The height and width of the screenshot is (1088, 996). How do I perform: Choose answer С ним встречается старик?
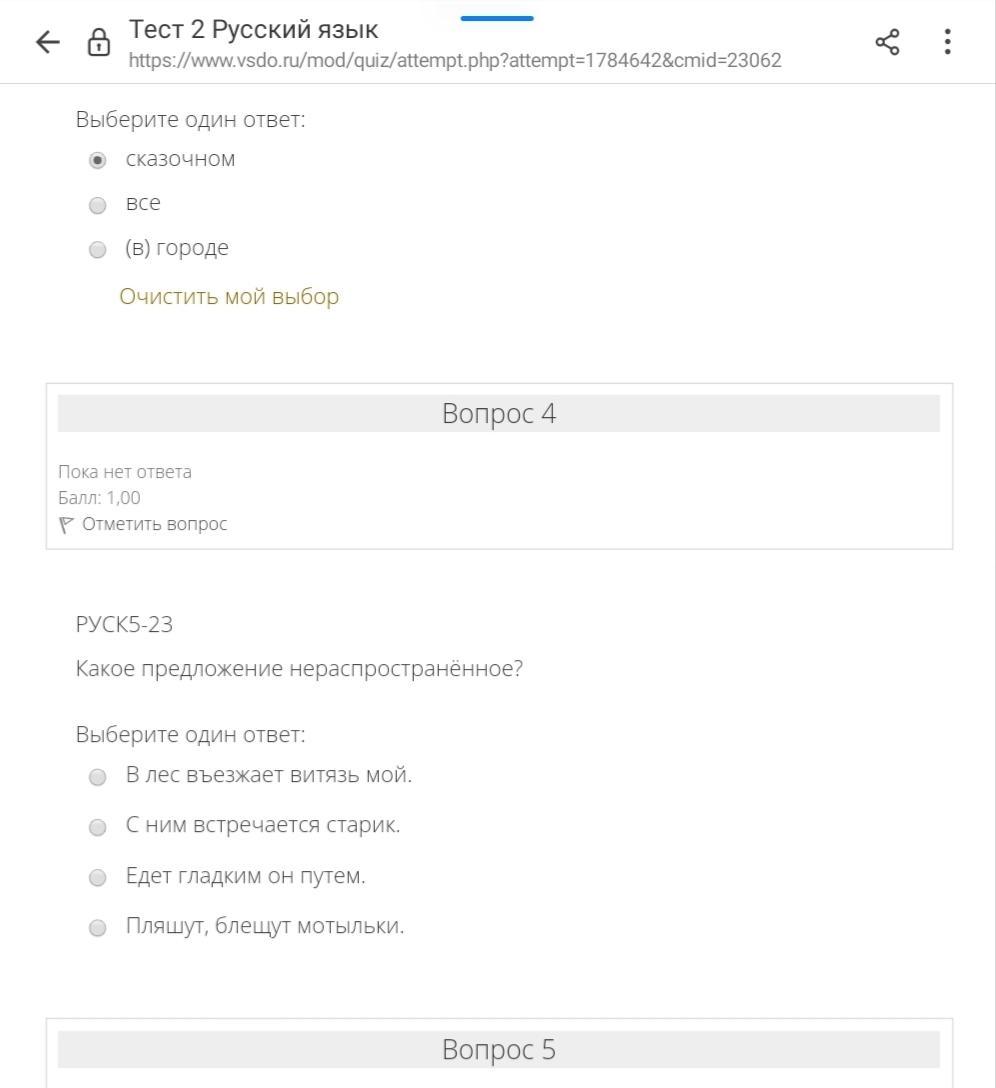(x=98, y=827)
